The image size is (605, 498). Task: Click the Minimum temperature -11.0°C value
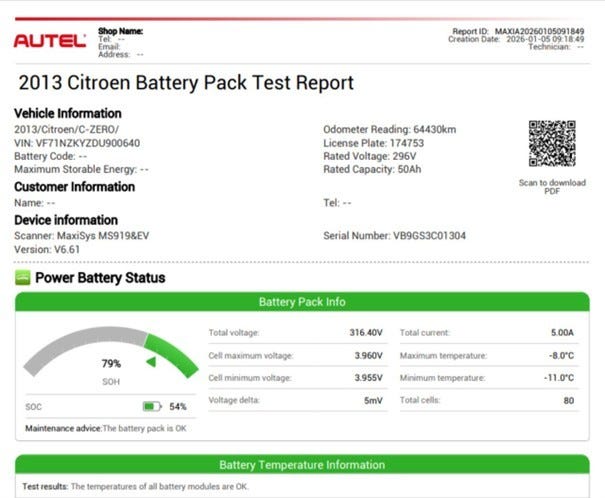point(559,378)
